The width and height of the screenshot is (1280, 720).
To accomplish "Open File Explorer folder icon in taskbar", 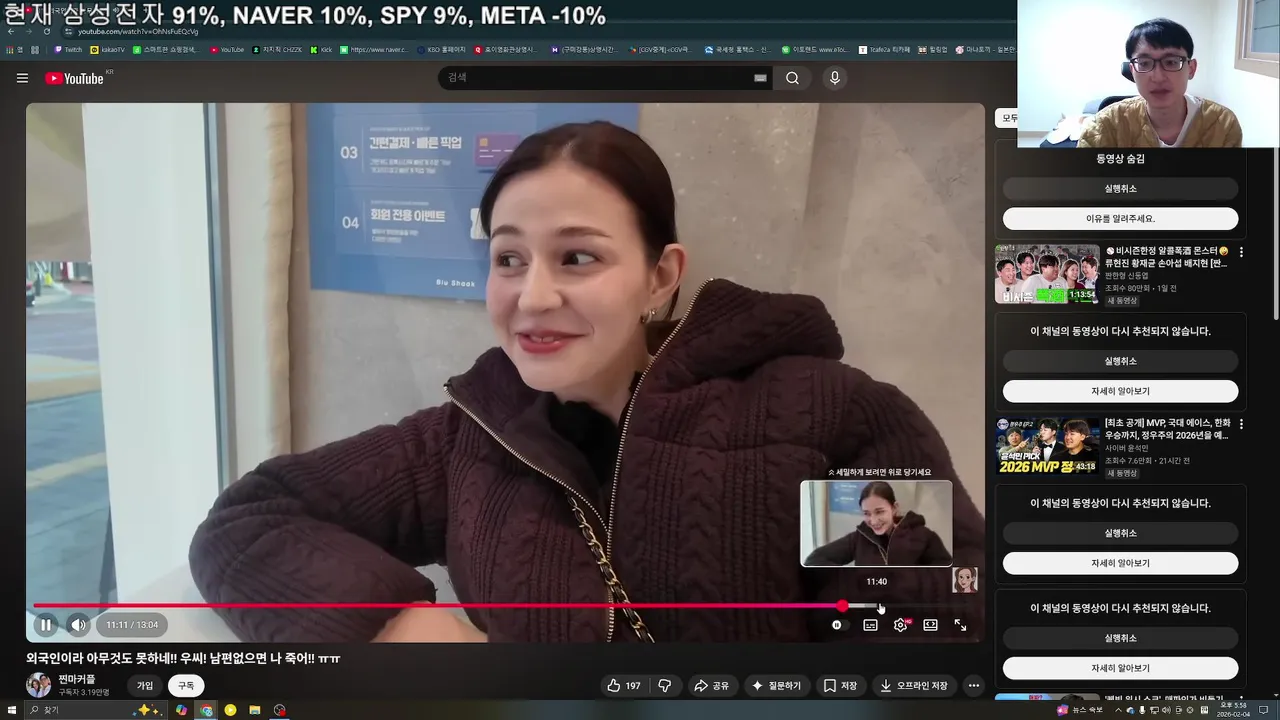I will click(x=255, y=710).
